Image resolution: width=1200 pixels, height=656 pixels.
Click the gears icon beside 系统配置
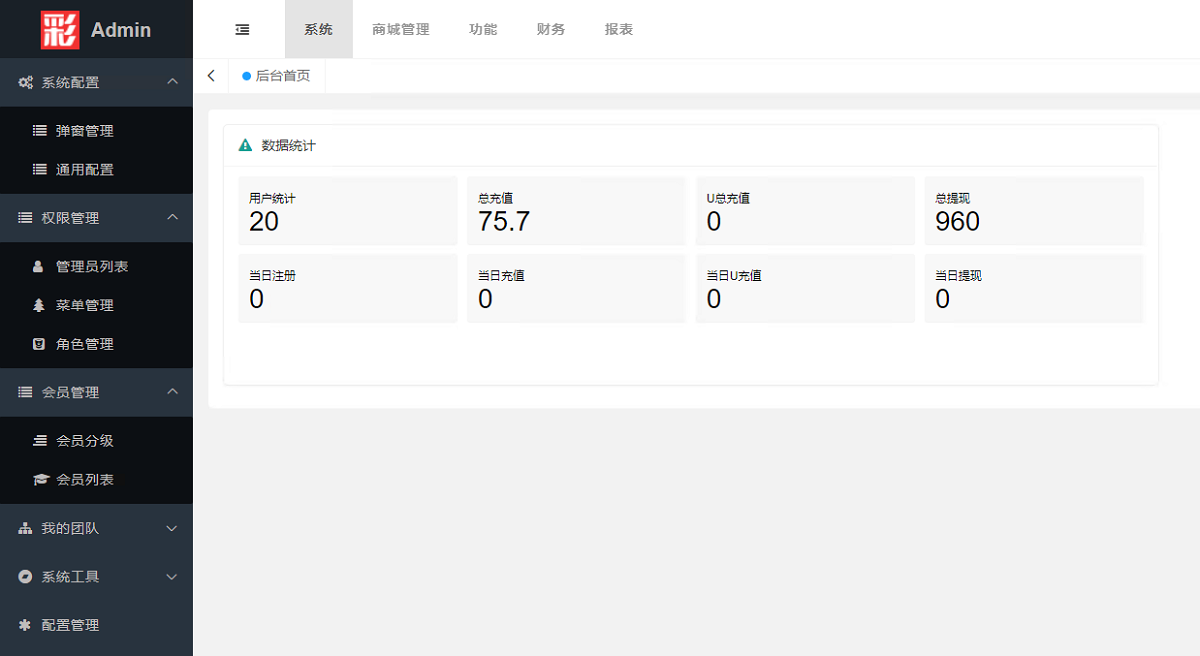click(x=26, y=83)
